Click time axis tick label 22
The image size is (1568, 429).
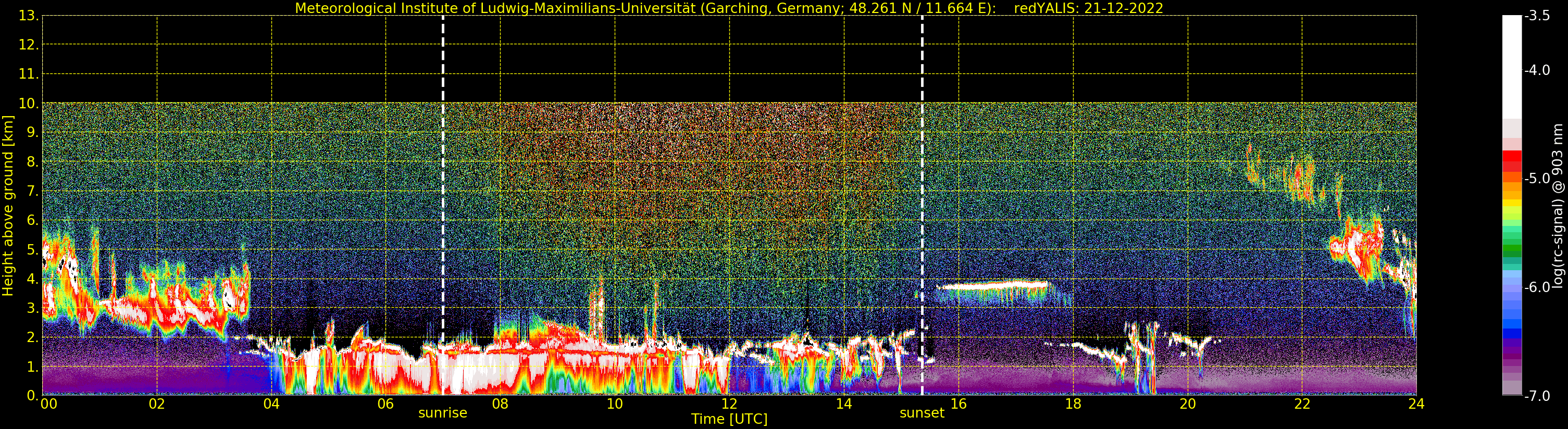(1302, 404)
